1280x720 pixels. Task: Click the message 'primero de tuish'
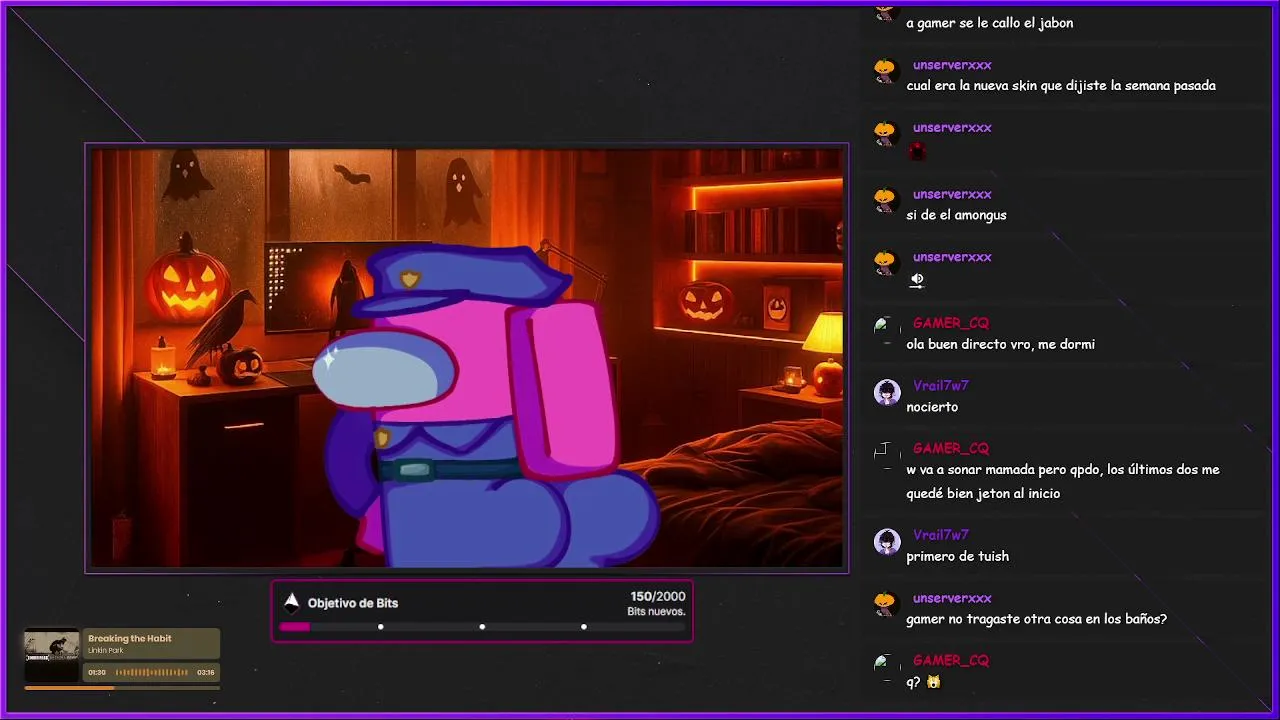(x=957, y=557)
